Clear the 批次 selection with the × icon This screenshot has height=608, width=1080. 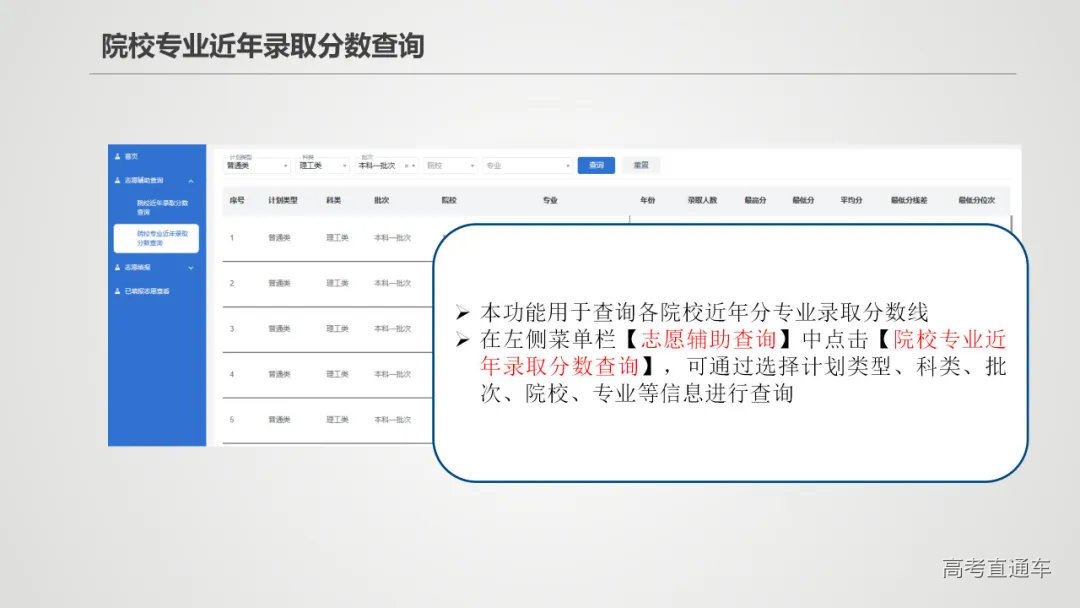coord(406,165)
